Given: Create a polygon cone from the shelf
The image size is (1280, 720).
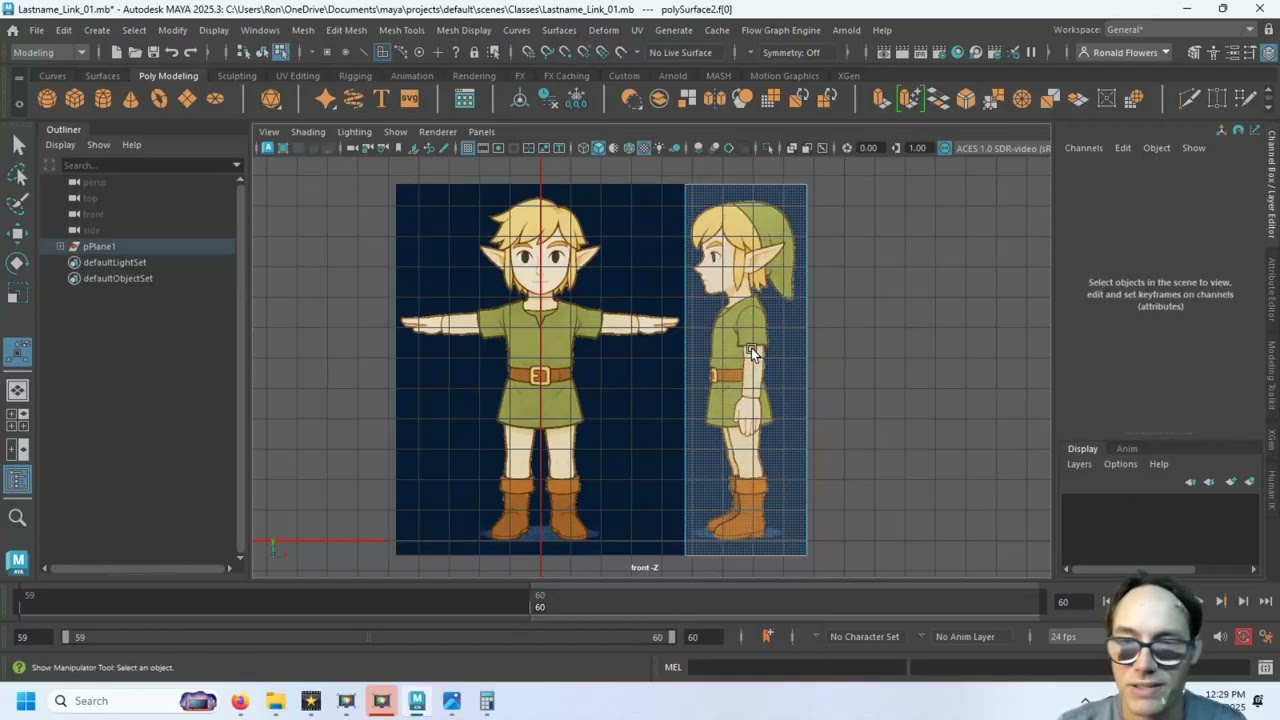Looking at the screenshot, I should tap(131, 98).
